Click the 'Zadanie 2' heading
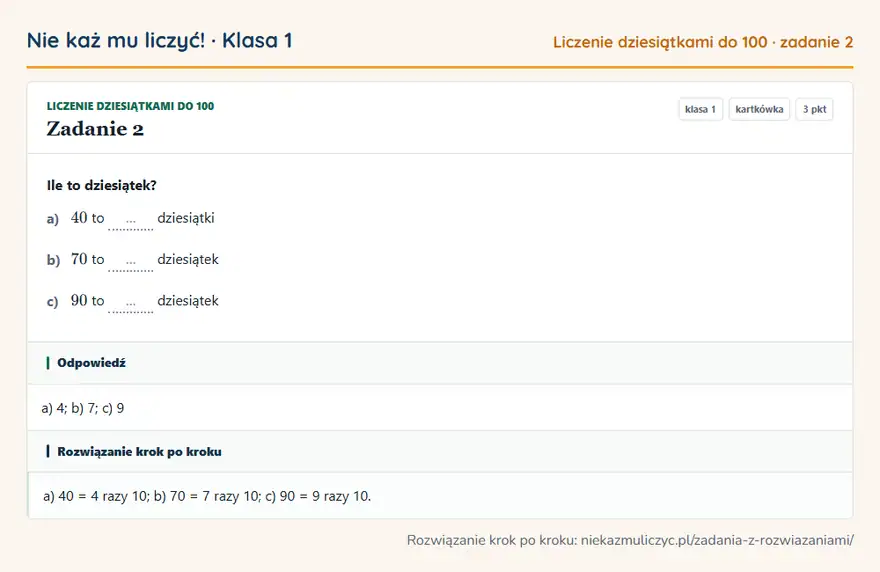The width and height of the screenshot is (880, 572). coord(95,129)
